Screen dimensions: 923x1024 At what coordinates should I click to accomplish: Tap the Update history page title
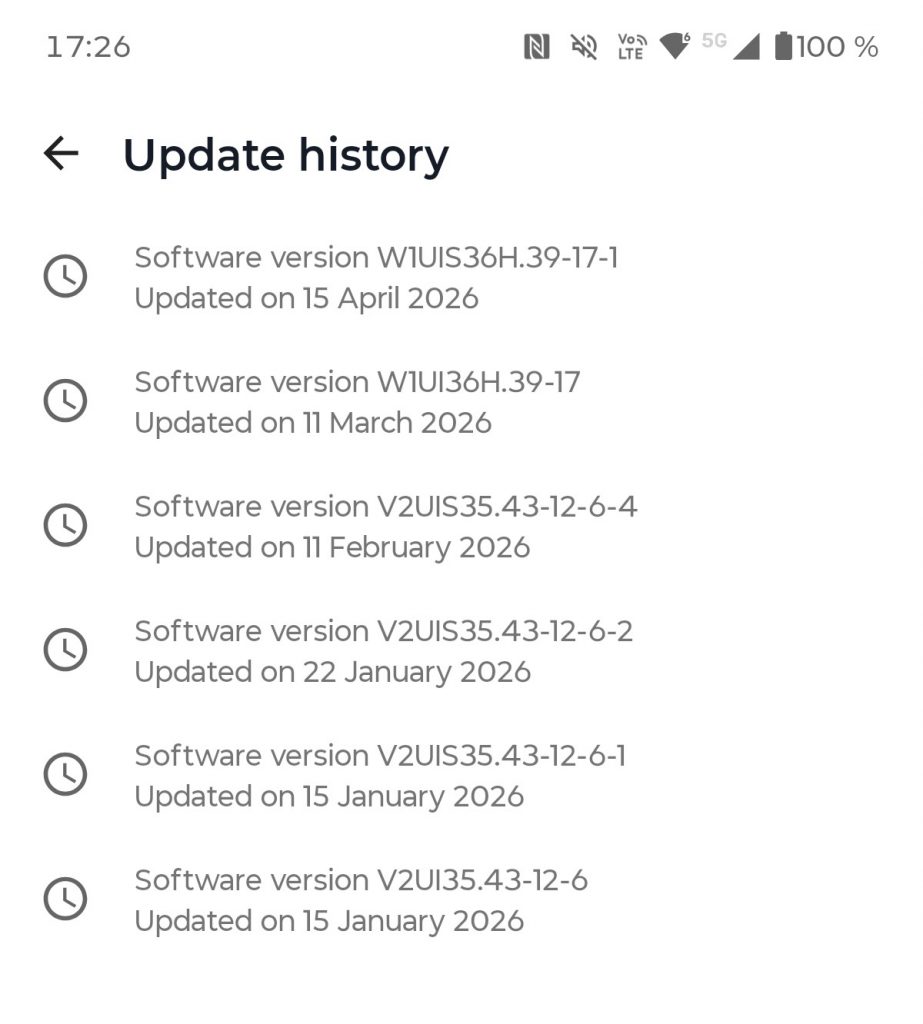point(285,155)
